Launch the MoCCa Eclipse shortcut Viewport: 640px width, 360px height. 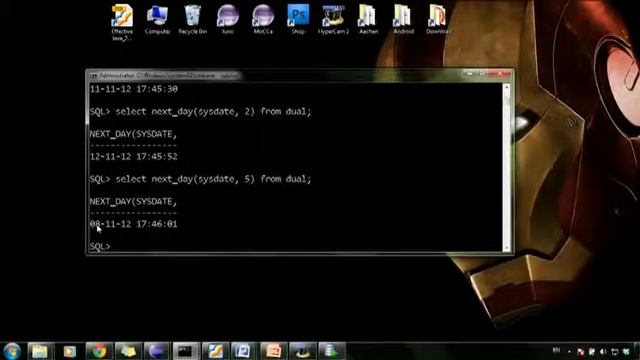pos(263,19)
